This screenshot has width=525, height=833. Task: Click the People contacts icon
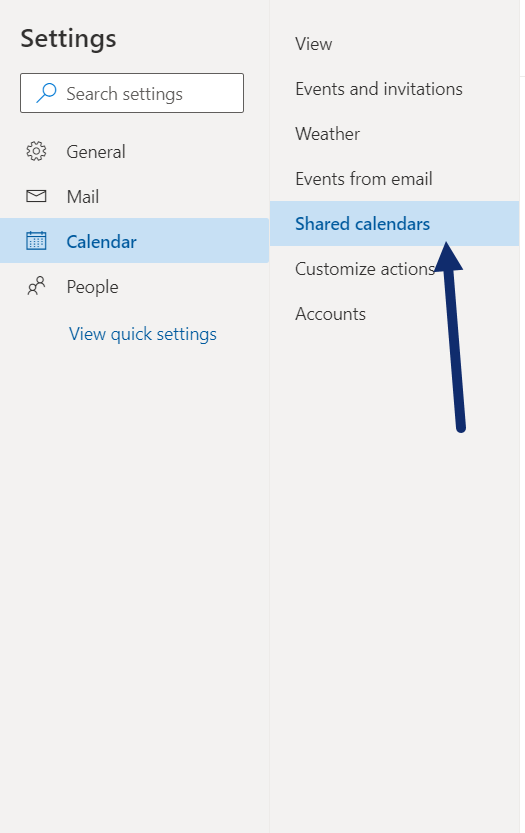tap(36, 287)
